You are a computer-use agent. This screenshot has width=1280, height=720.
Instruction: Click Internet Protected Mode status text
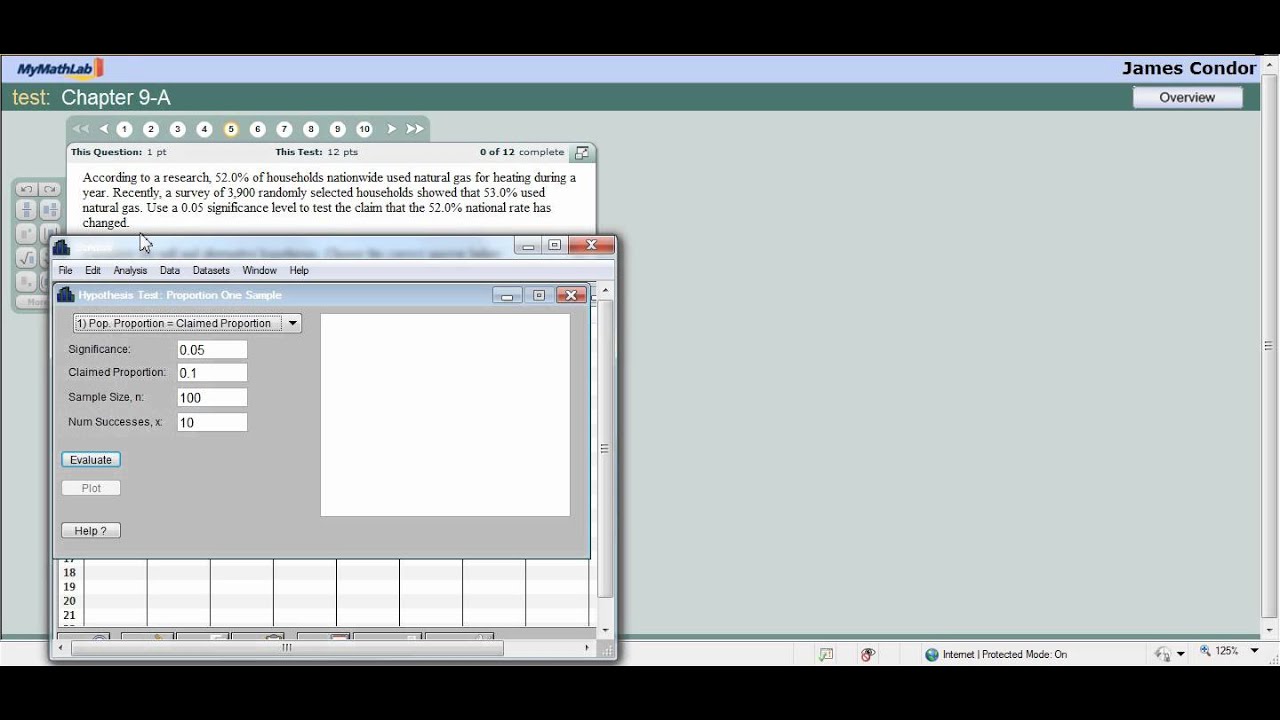point(1004,654)
